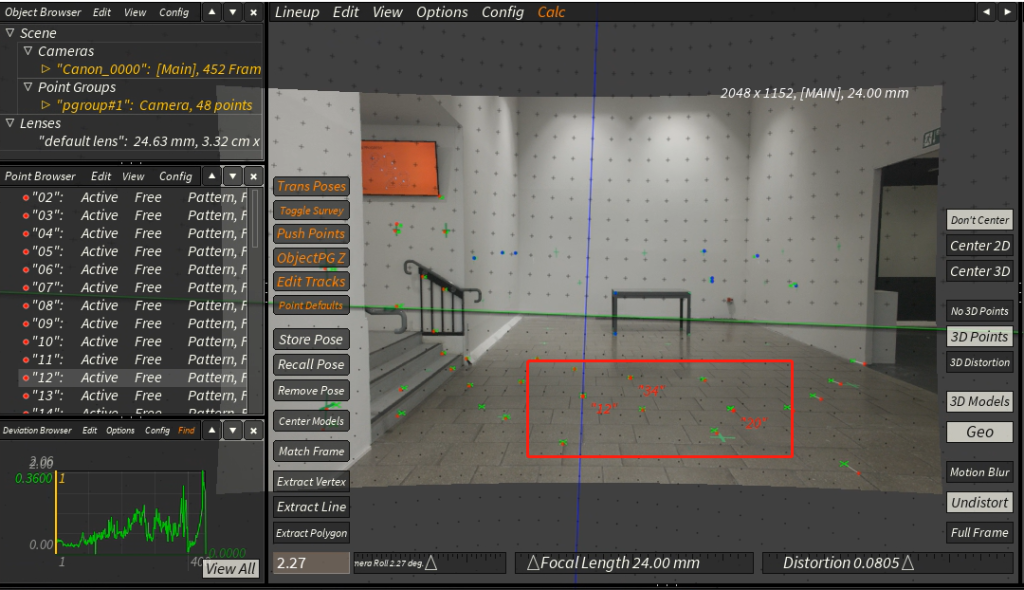The height and width of the screenshot is (590, 1024).
Task: Click the Point Defaults button
Action: pyautogui.click(x=311, y=305)
